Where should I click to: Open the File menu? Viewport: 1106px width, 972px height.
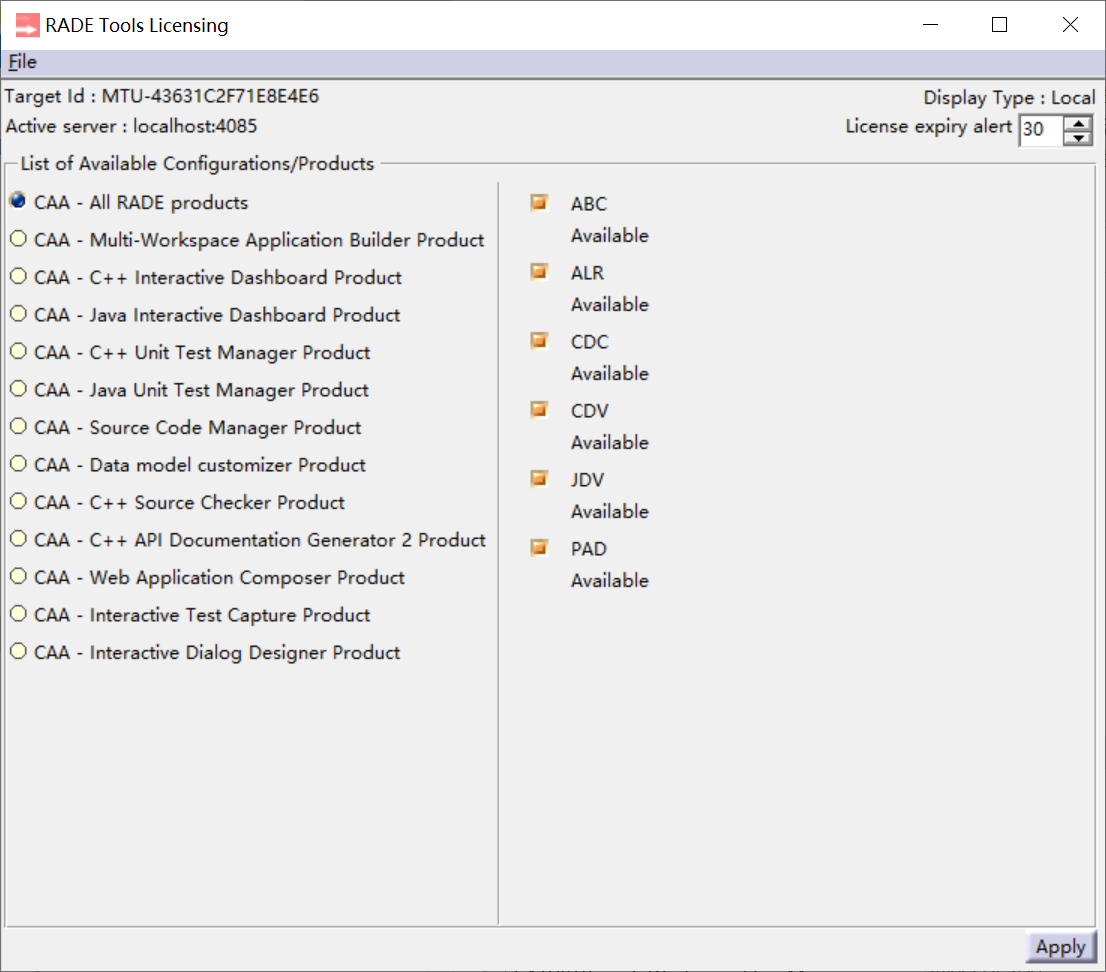pyautogui.click(x=21, y=62)
